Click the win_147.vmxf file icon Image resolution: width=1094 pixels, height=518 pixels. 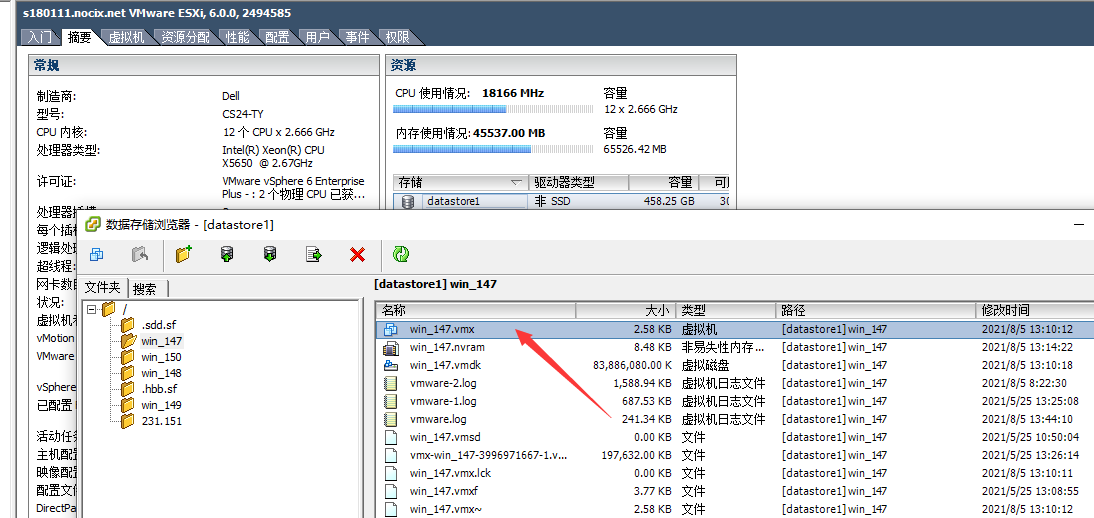(391, 491)
